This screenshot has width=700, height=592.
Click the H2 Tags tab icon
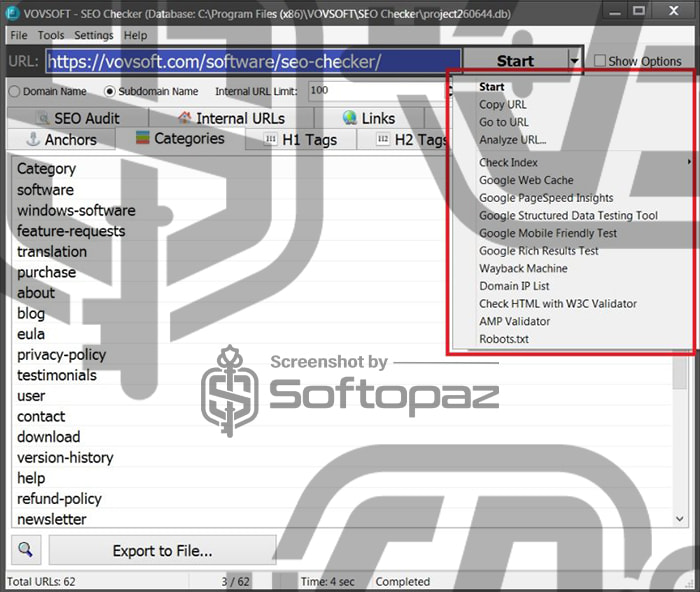click(x=383, y=138)
